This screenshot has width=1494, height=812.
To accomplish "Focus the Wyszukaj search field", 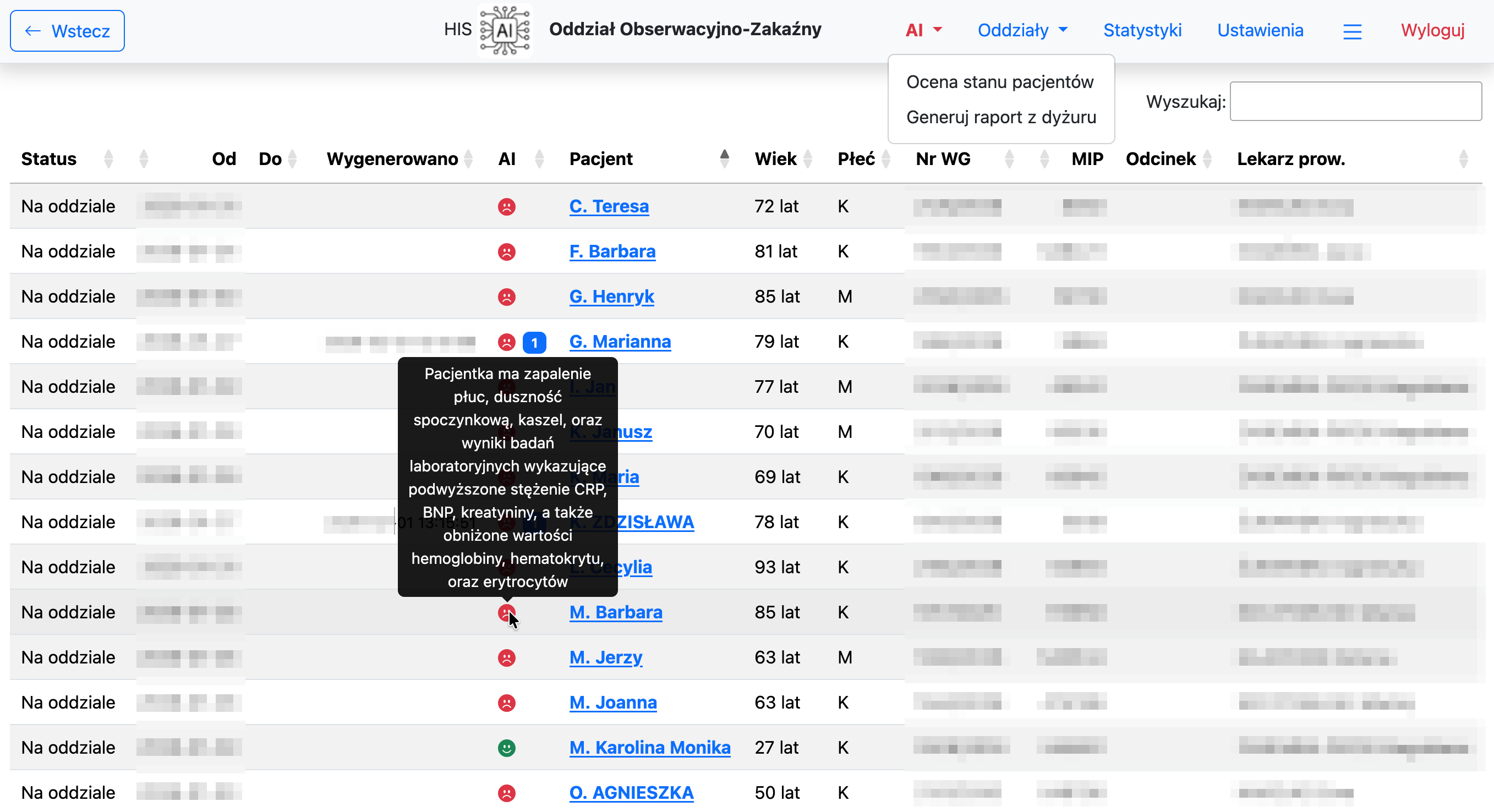I will coord(1355,101).
